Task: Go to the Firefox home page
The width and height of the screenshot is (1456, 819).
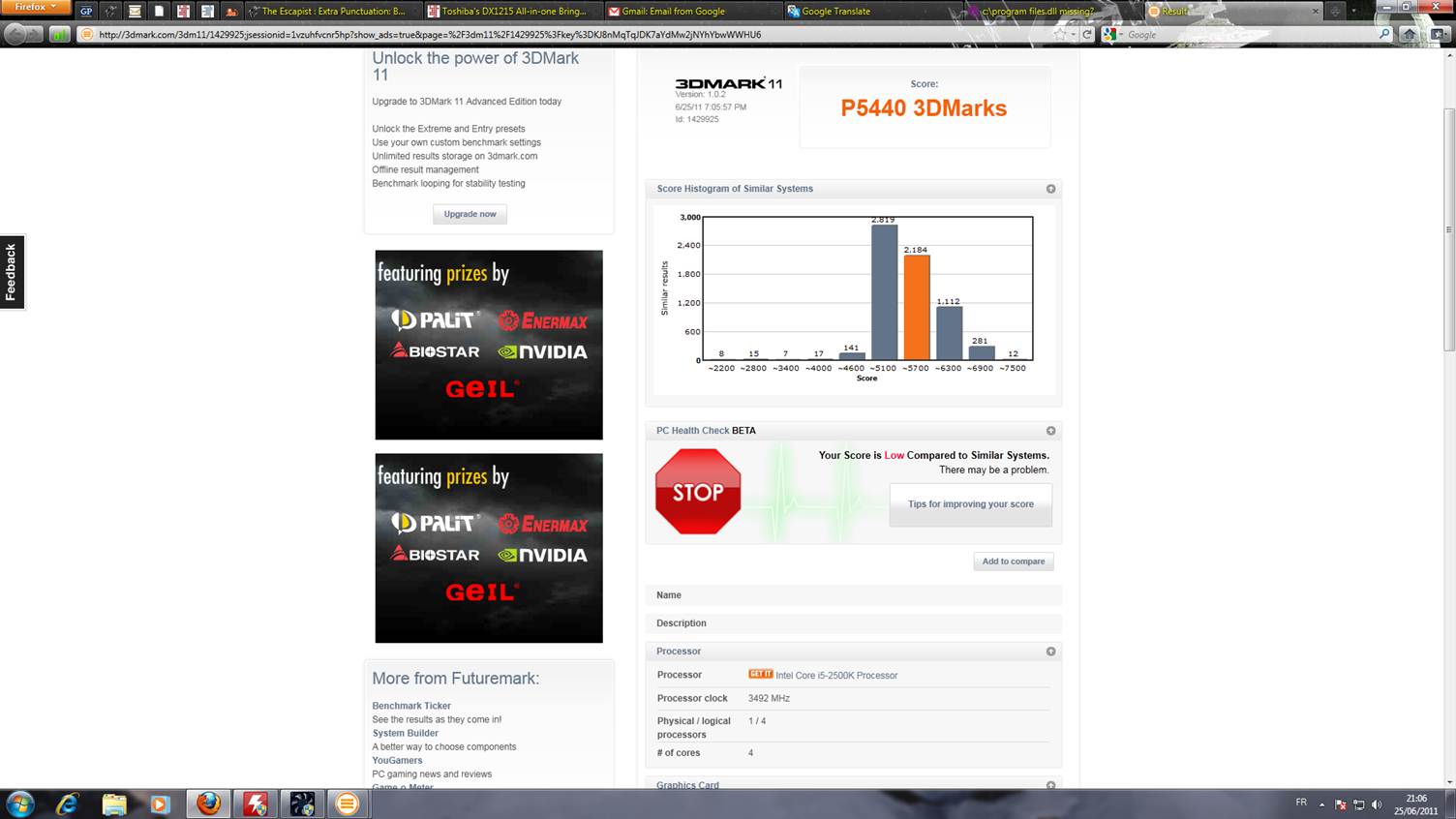Action: pos(1410,35)
